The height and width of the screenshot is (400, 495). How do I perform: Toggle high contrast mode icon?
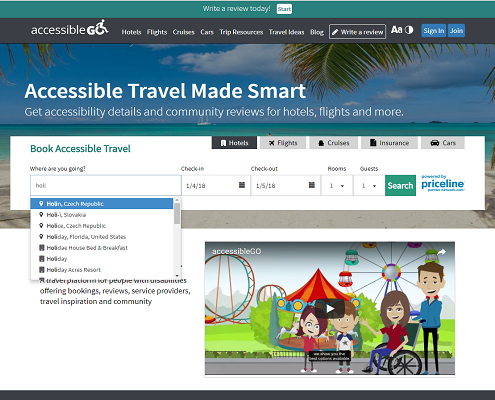pyautogui.click(x=409, y=30)
